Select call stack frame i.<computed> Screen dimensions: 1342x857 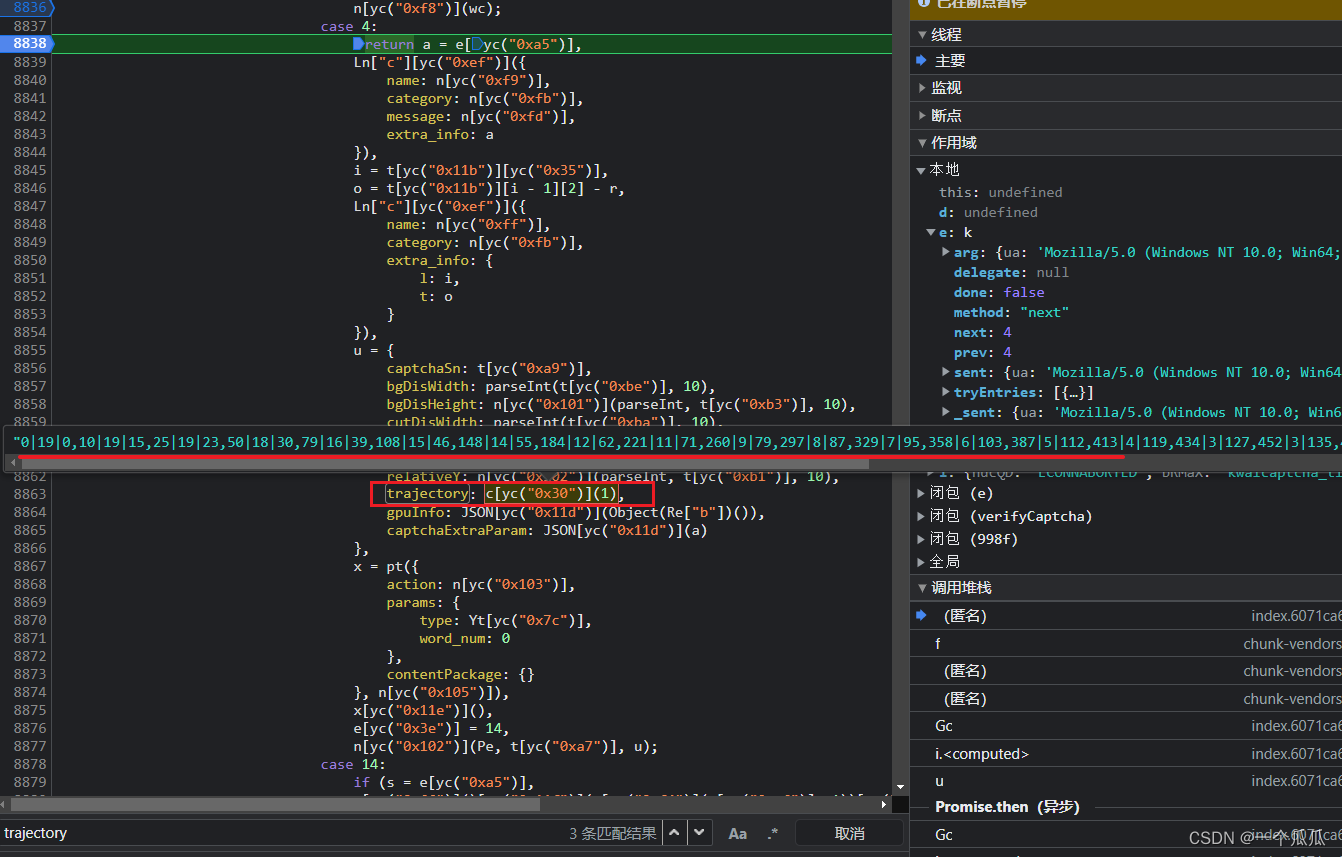coord(1126,754)
